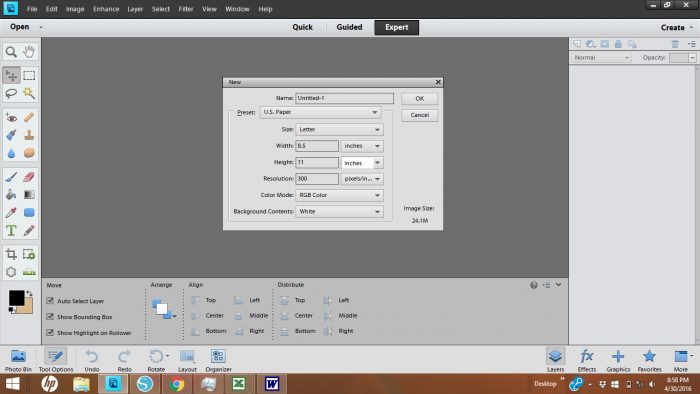The height and width of the screenshot is (394, 700).
Task: Open the Organizer
Action: pyautogui.click(x=218, y=361)
